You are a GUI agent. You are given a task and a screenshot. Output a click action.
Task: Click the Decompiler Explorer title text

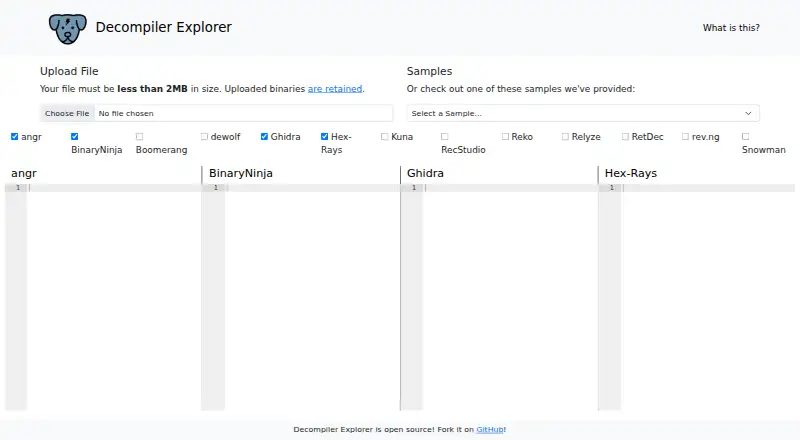[x=163, y=27]
